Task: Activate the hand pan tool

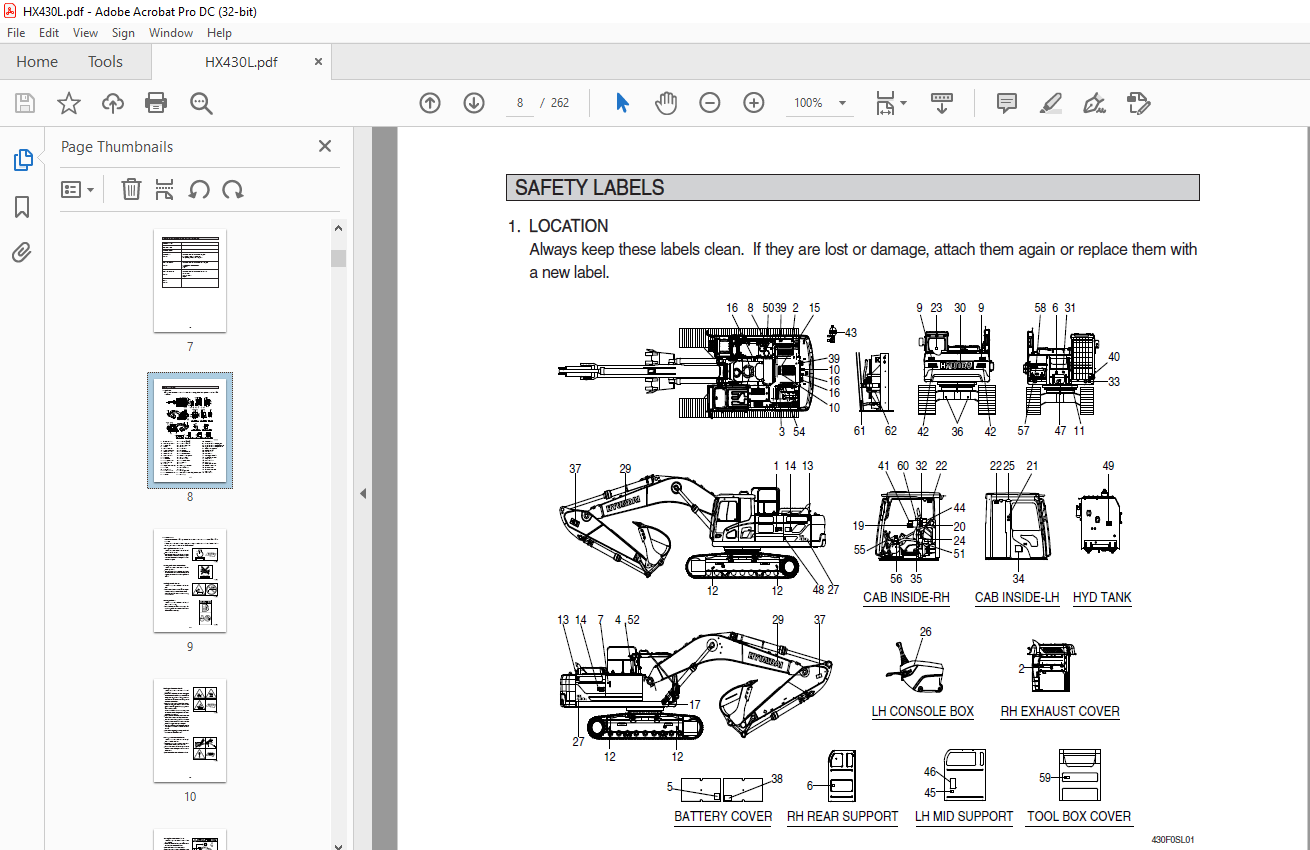Action: click(666, 103)
